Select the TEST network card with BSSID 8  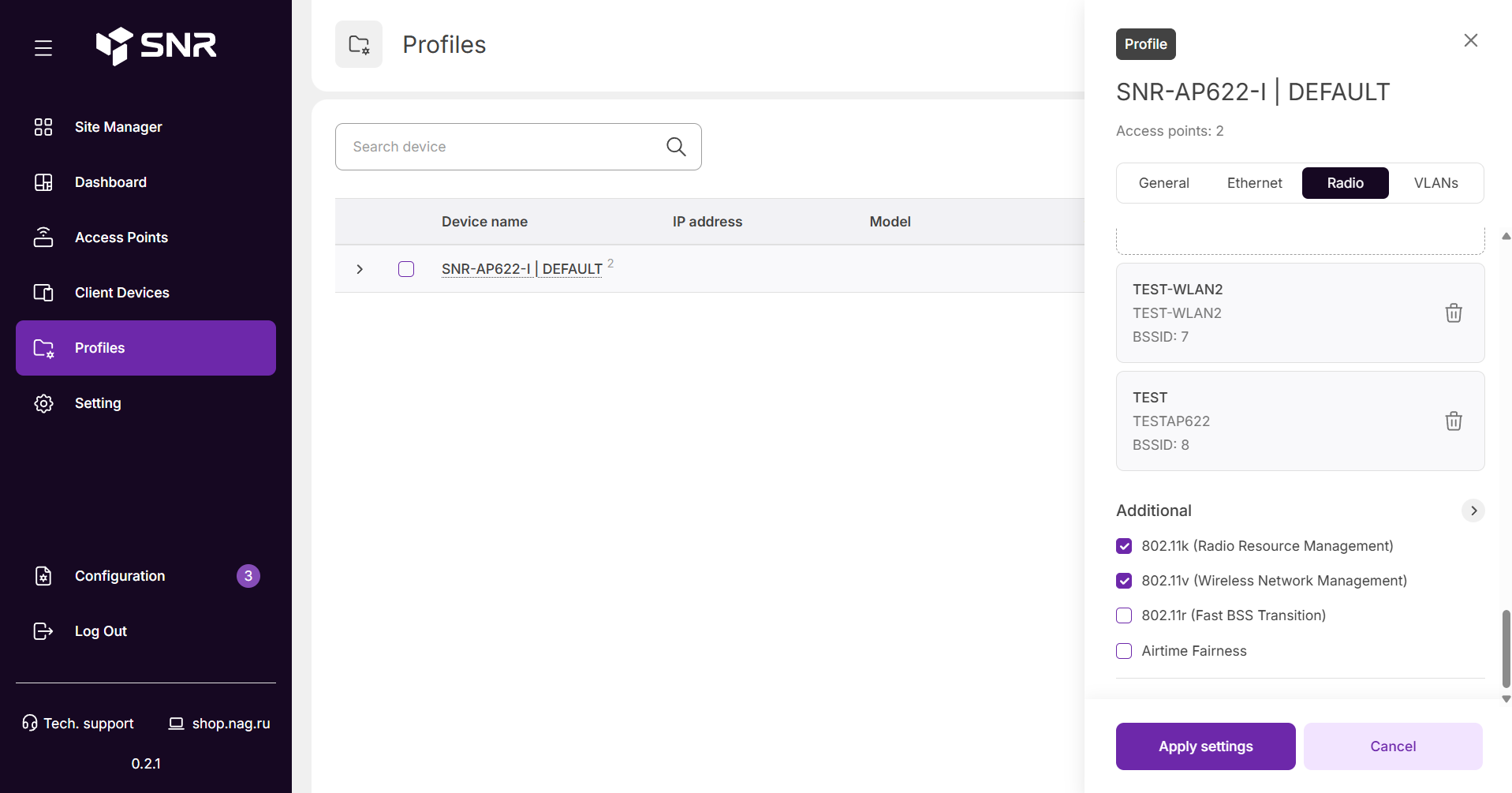coord(1300,421)
